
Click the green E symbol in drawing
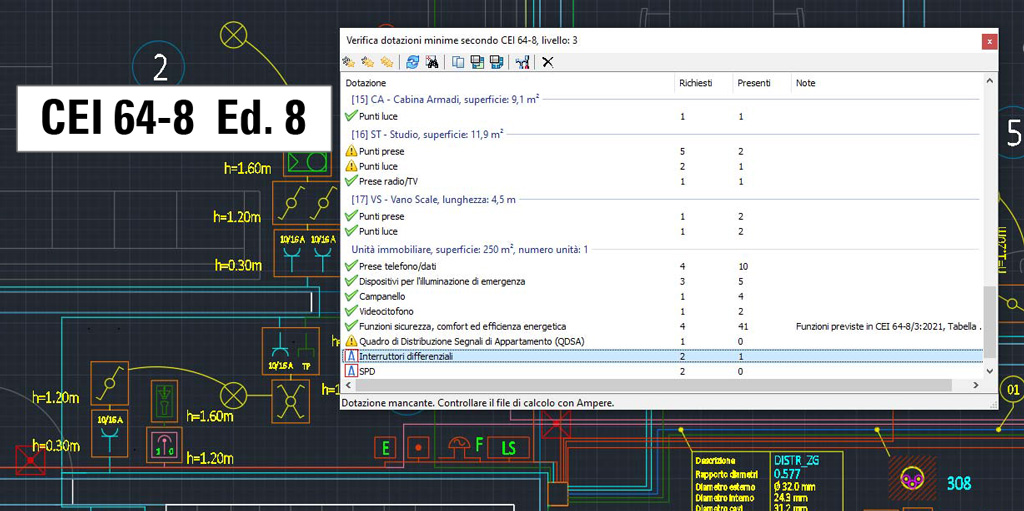pyautogui.click(x=386, y=448)
